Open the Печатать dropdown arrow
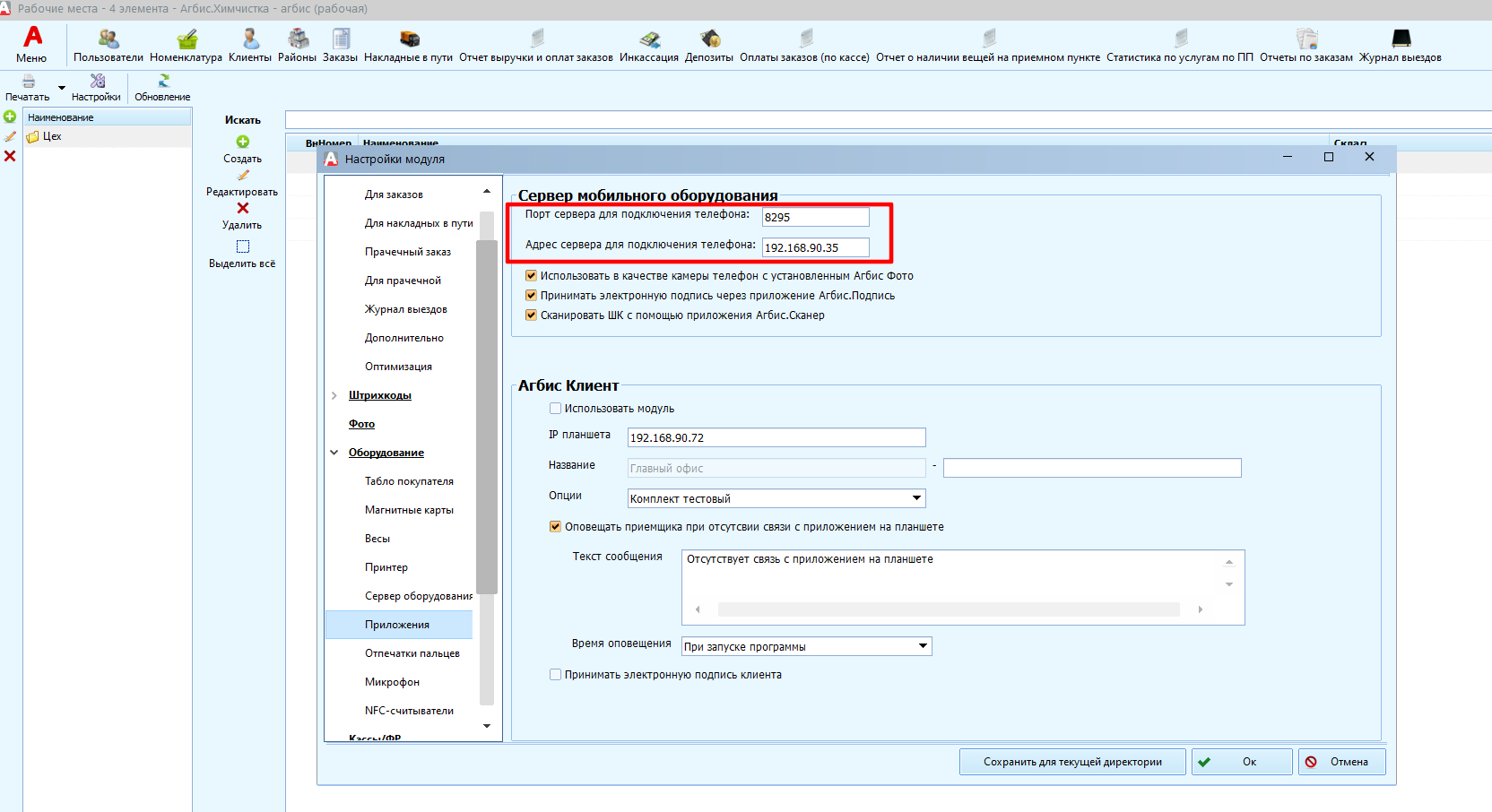Image resolution: width=1492 pixels, height=812 pixels. 62,88
